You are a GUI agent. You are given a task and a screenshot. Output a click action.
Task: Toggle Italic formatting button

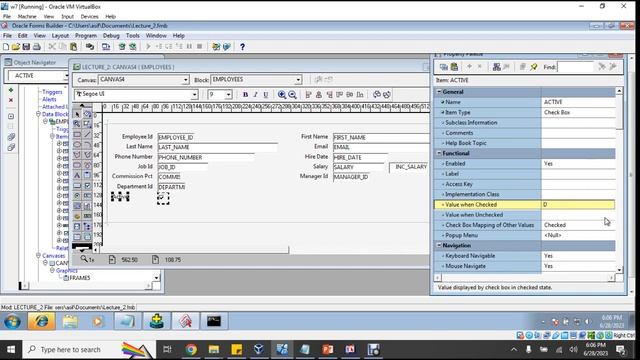[x=256, y=95]
